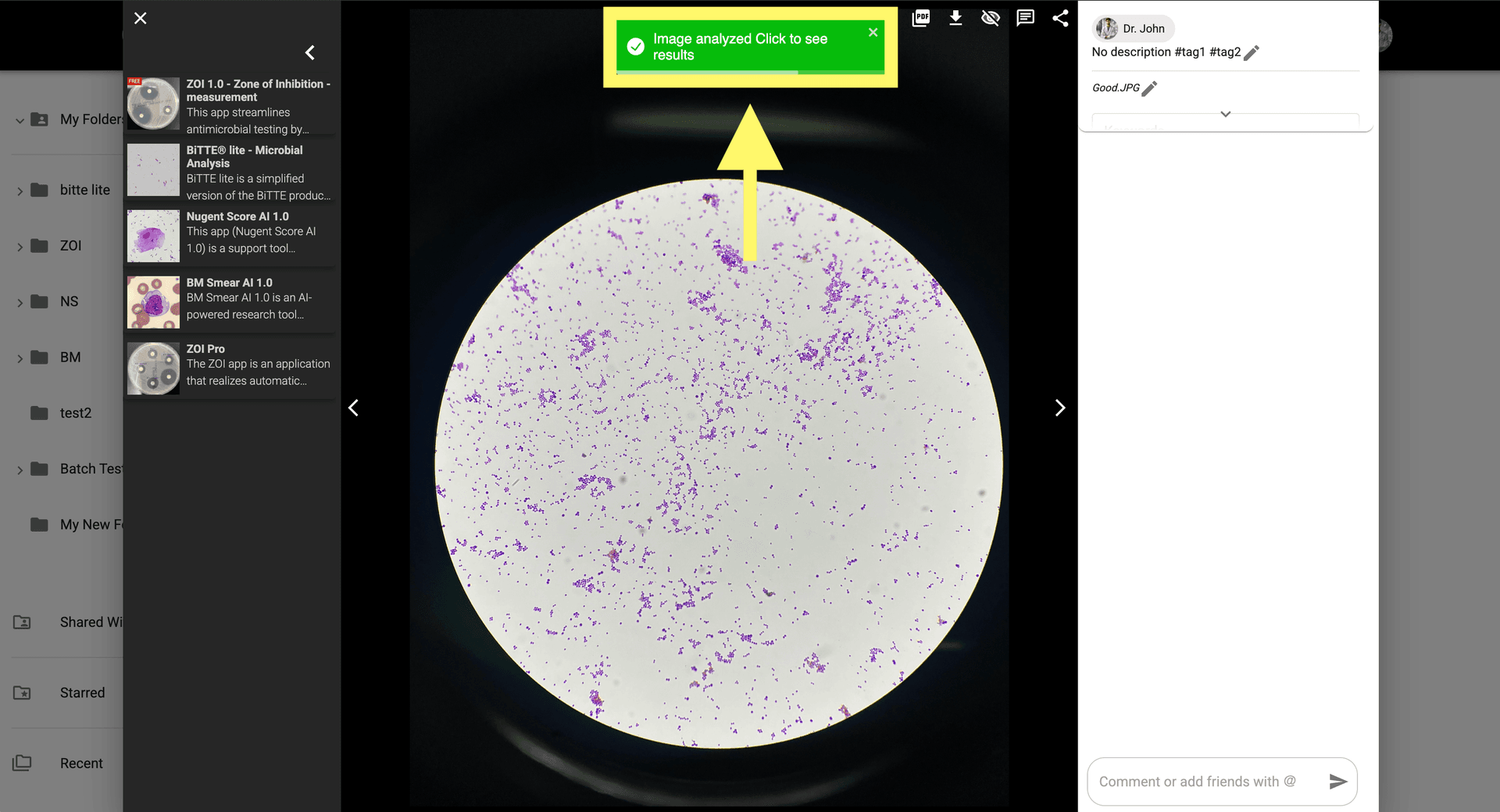Edit the description using the pencil icon
The image size is (1500, 812).
point(1252,52)
